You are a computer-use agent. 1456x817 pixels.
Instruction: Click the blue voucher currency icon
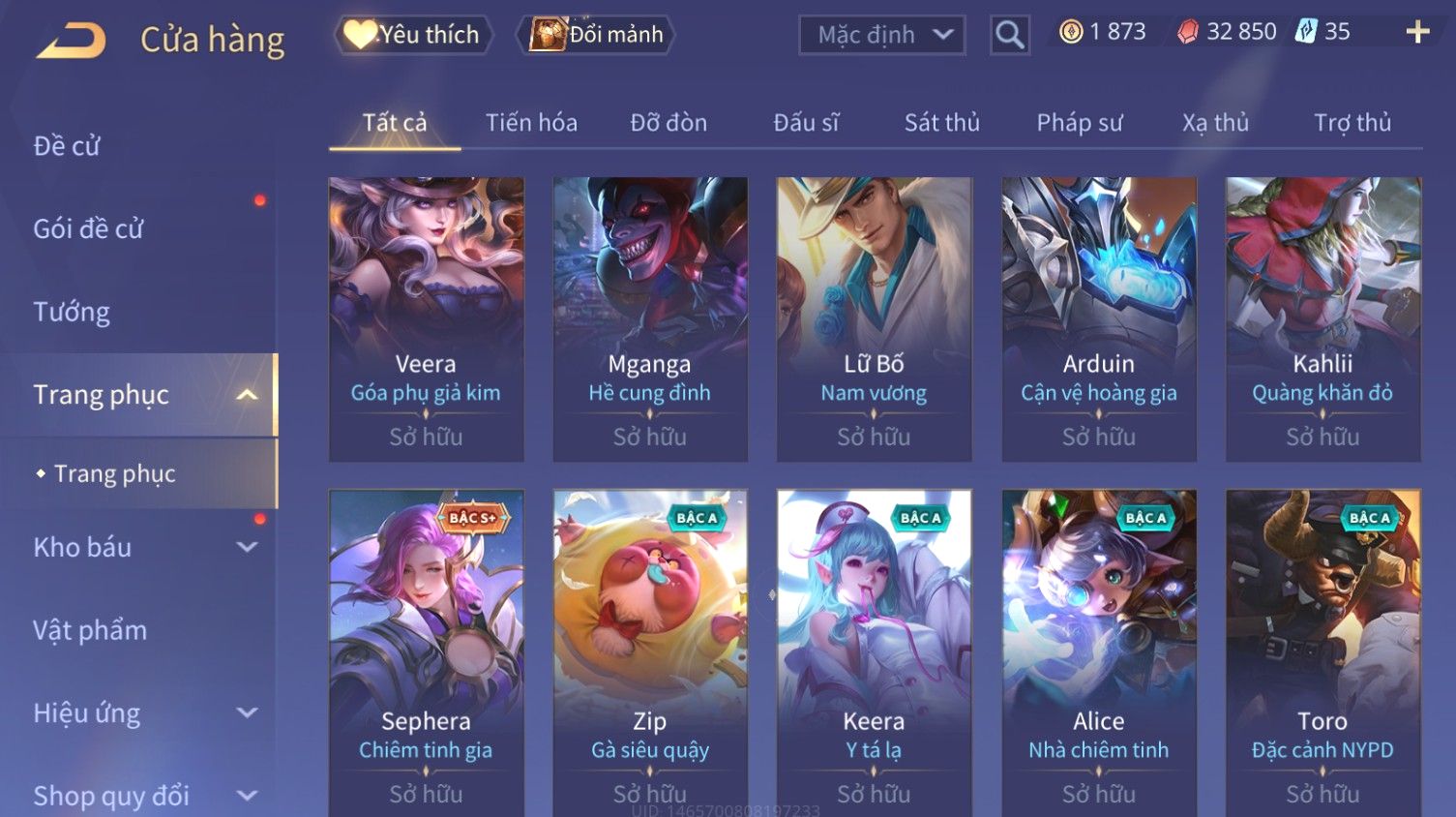(1306, 31)
